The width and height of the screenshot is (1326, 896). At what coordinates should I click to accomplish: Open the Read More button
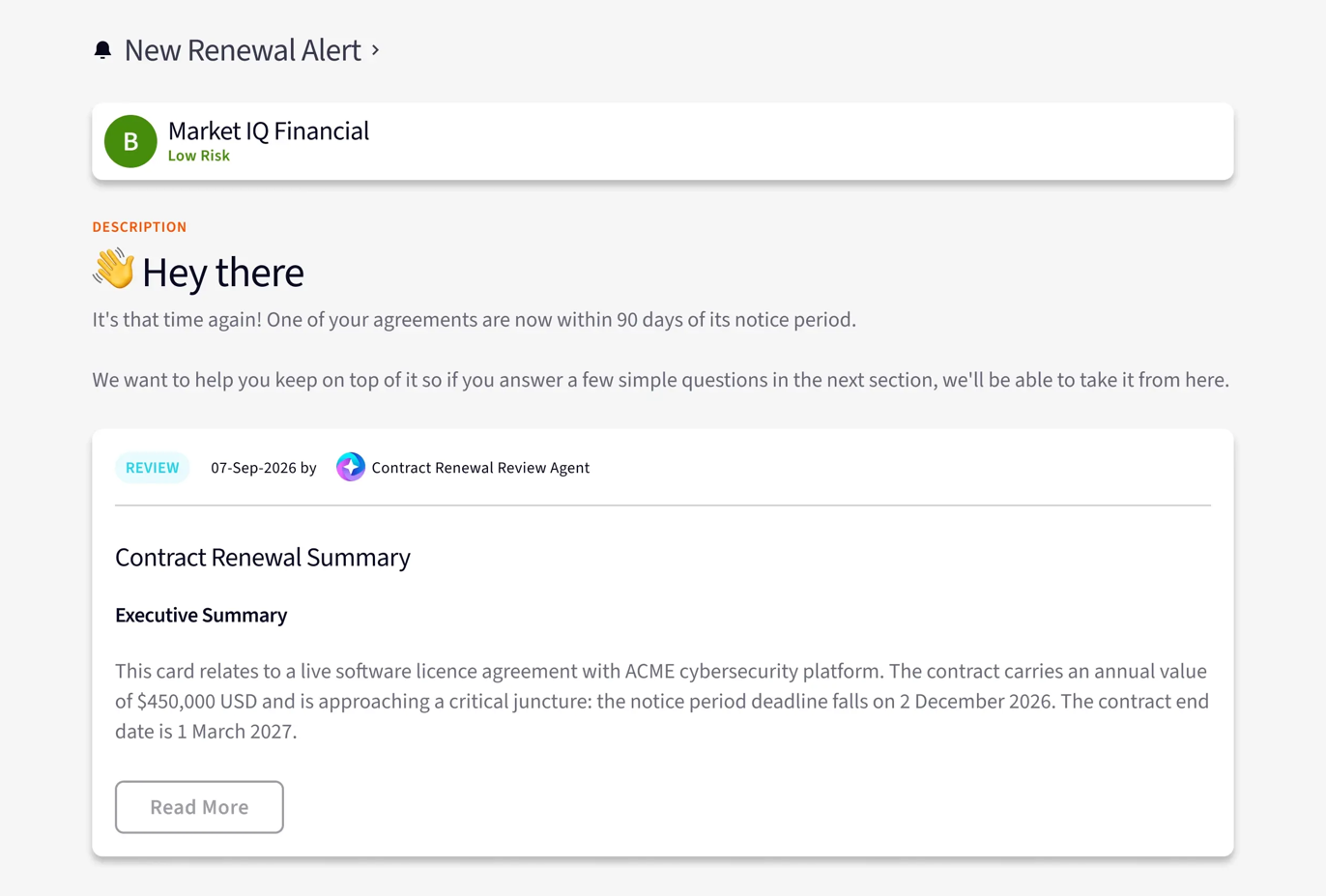[199, 807]
